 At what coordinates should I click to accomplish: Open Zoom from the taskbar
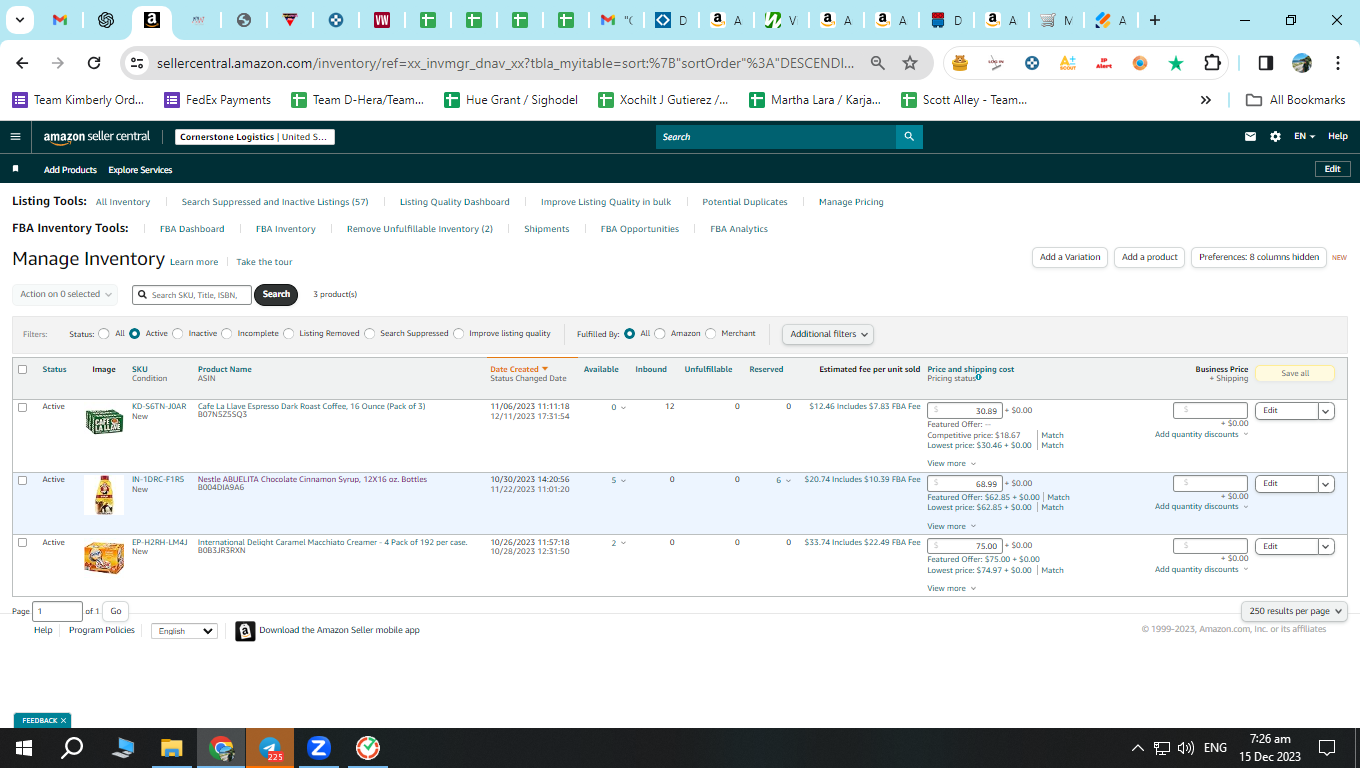coord(319,748)
